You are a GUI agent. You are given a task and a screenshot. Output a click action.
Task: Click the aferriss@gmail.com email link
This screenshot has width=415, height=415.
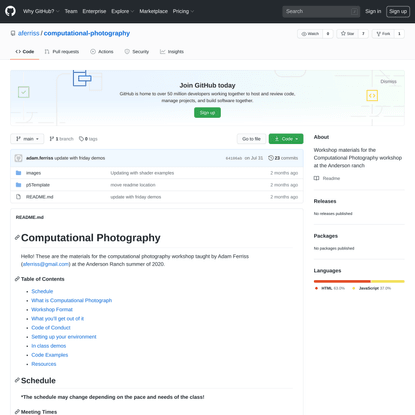(x=46, y=264)
